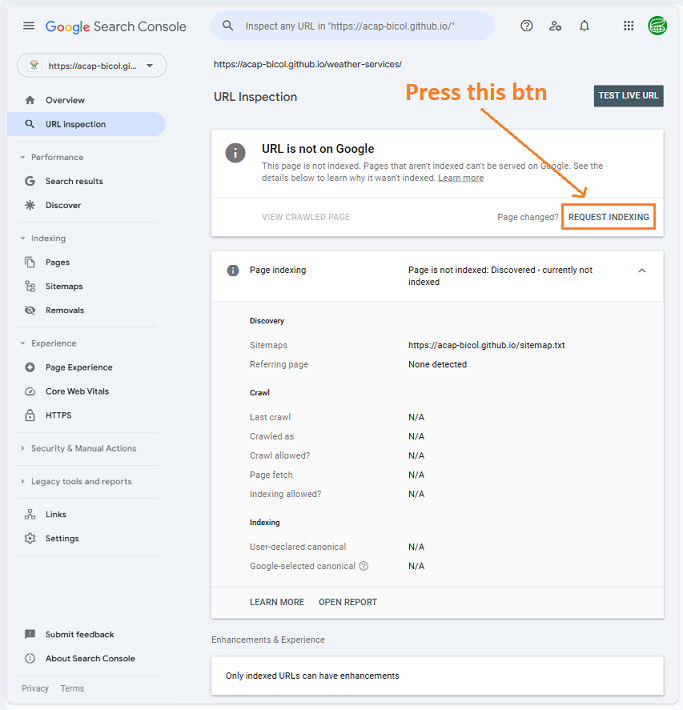Click the sitemap.txt URL value
This screenshot has width=683, height=710.
tap(486, 345)
